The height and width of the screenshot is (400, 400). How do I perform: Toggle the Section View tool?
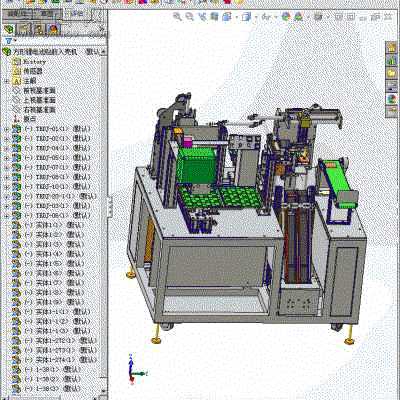pyautogui.click(x=214, y=16)
